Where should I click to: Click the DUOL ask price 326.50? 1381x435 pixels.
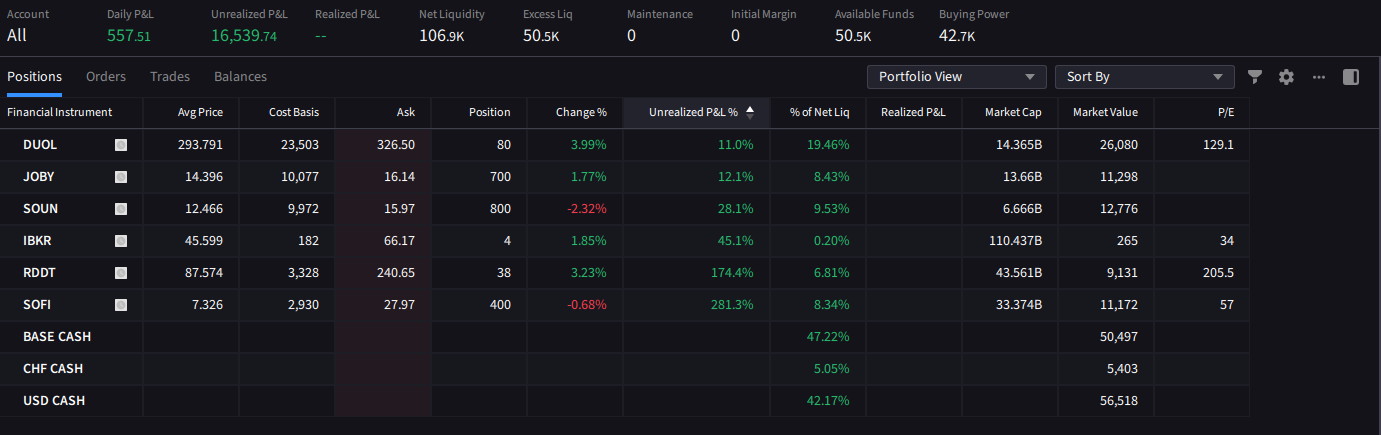pos(397,145)
